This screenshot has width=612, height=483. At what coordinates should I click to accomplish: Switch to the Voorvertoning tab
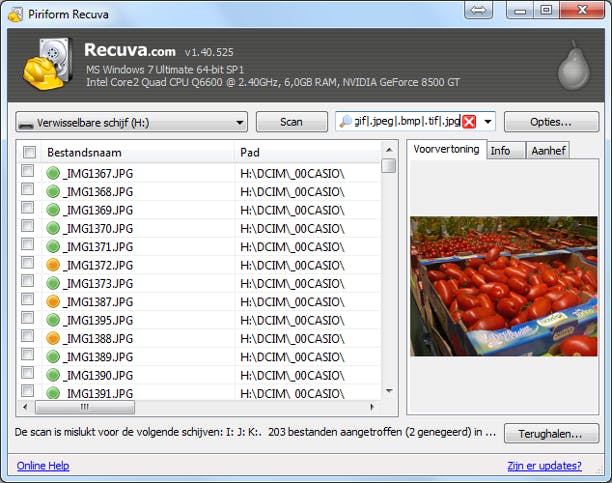446,149
